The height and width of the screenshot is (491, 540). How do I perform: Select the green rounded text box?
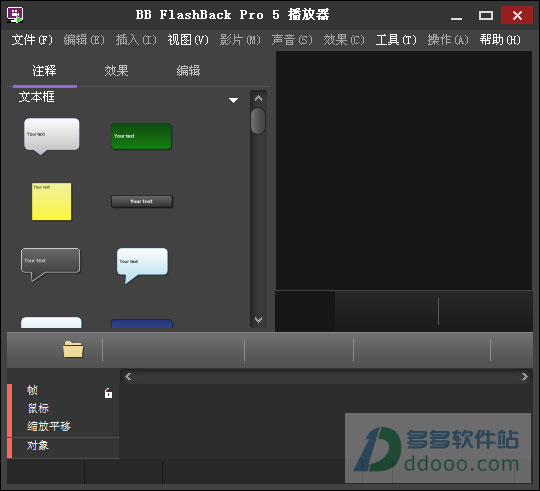tap(141, 136)
